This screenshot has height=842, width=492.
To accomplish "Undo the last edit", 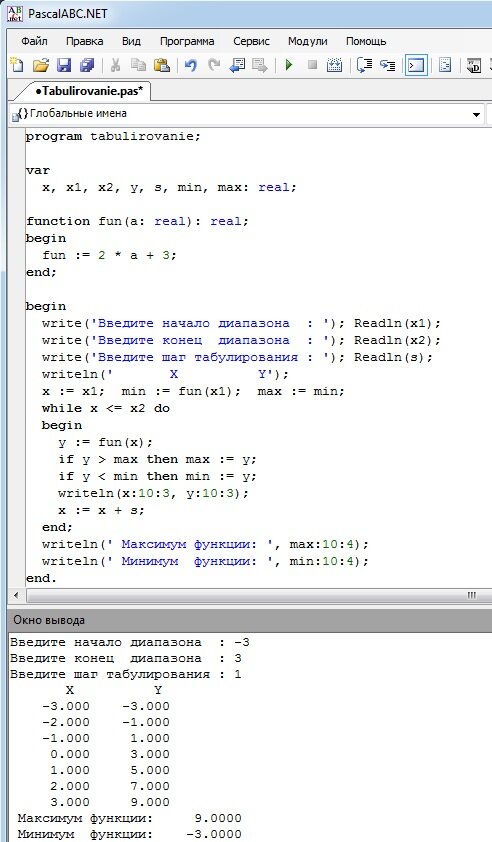I will click(x=190, y=66).
